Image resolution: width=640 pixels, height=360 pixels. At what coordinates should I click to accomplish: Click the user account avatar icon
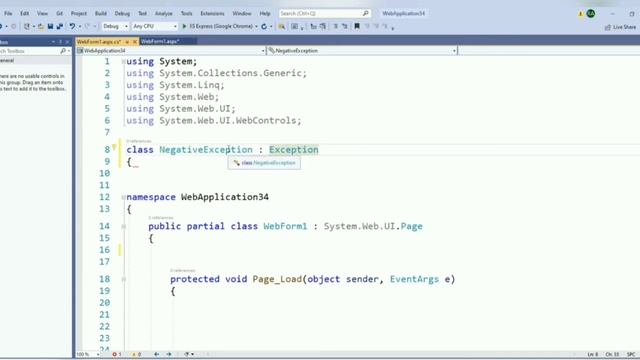[x=591, y=13]
